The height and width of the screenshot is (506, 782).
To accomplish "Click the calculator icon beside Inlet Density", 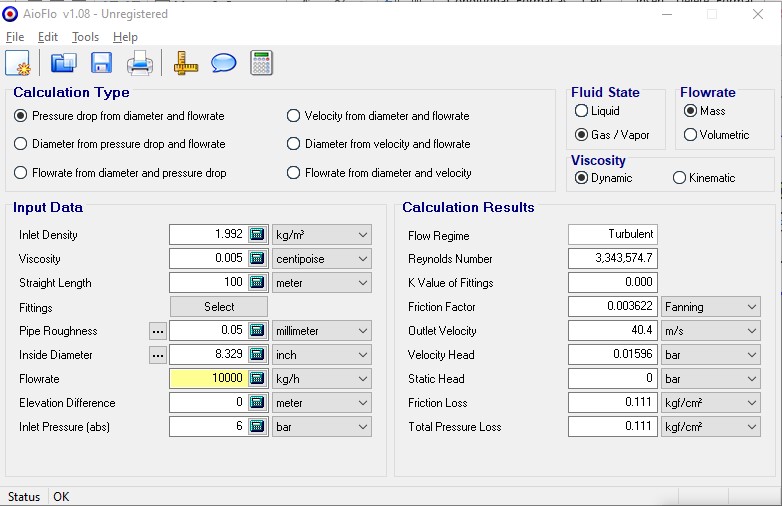I will pos(257,235).
